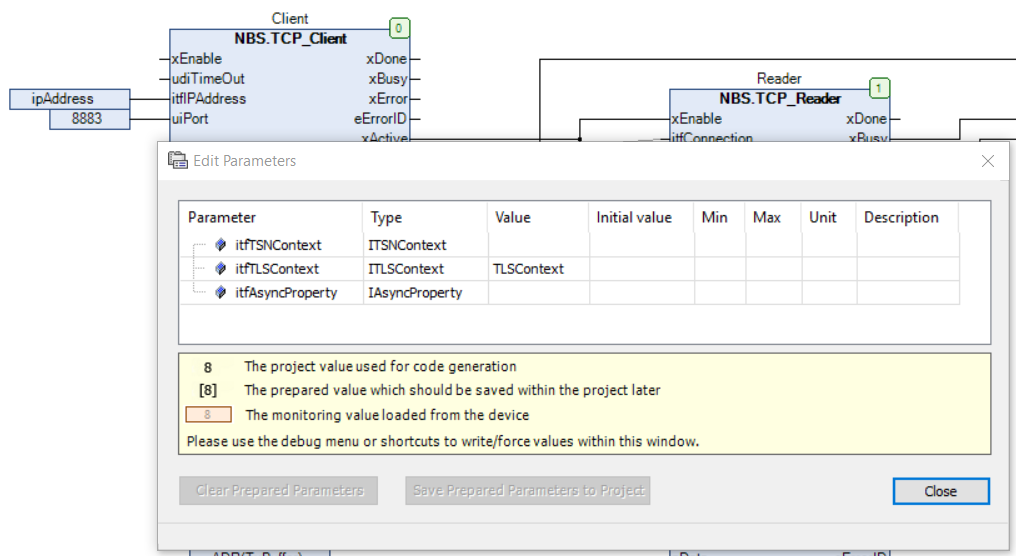Click the green execution order badge 0
Screen dimensions: 1016x556
click(399, 29)
